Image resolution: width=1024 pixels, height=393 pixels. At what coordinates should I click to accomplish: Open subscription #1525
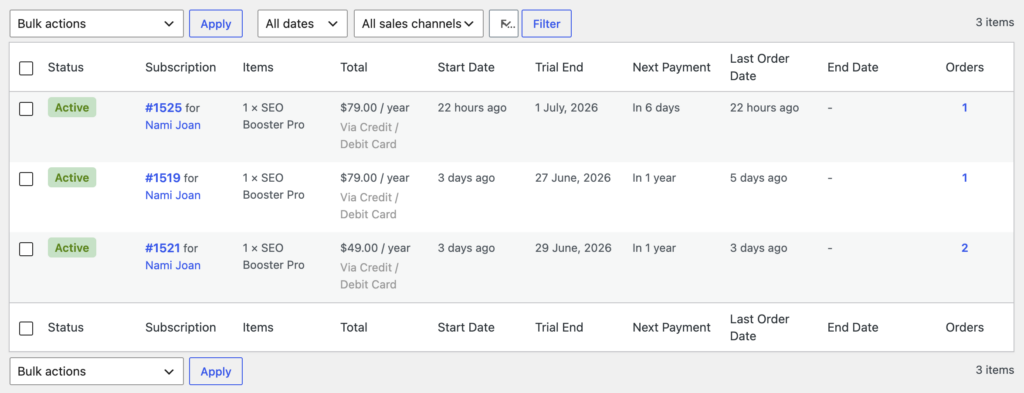(163, 108)
